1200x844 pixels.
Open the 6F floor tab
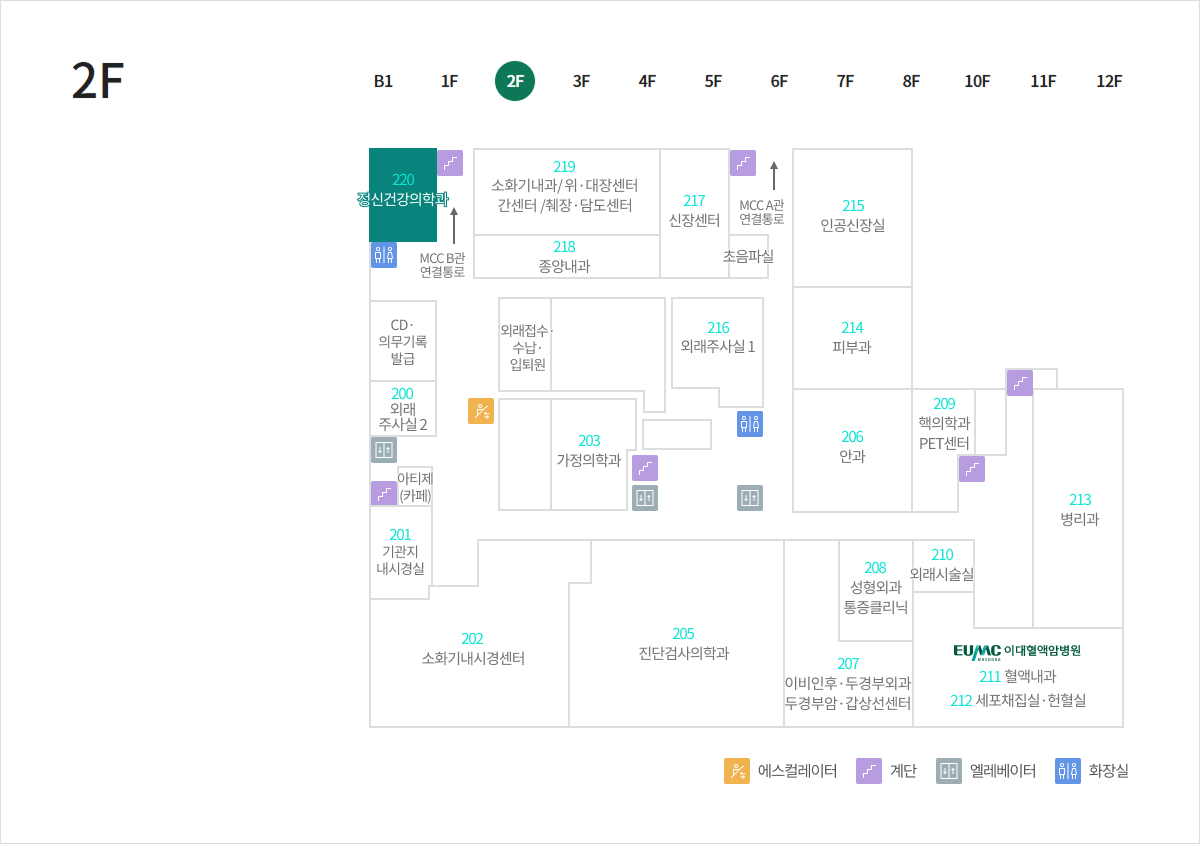click(779, 82)
